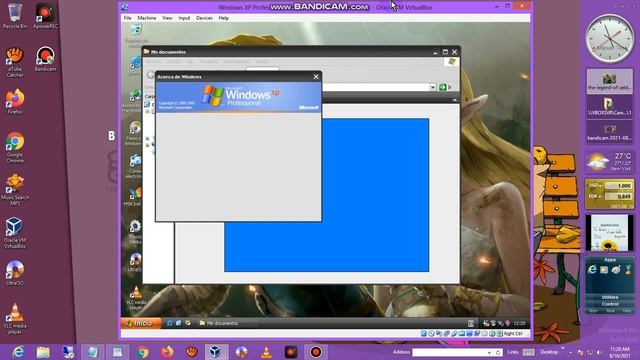This screenshot has width=640, height=360.
Task: Open the weather gadget showing 27°C New York
Action: click(610, 162)
